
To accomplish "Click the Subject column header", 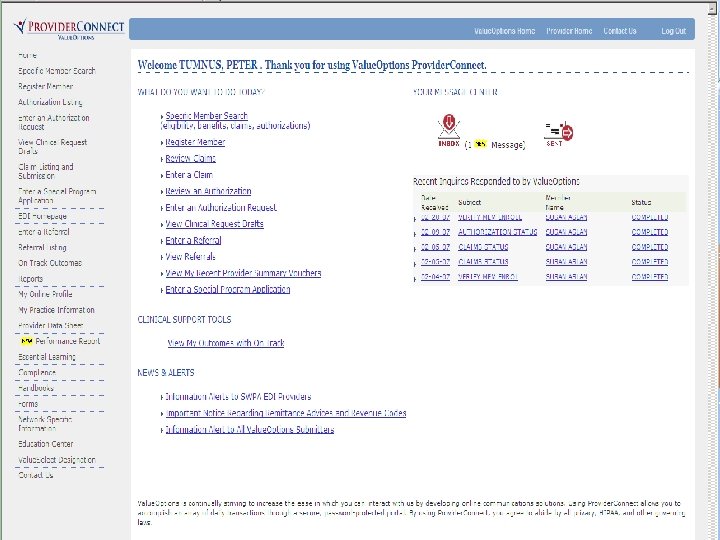I will point(469,202).
